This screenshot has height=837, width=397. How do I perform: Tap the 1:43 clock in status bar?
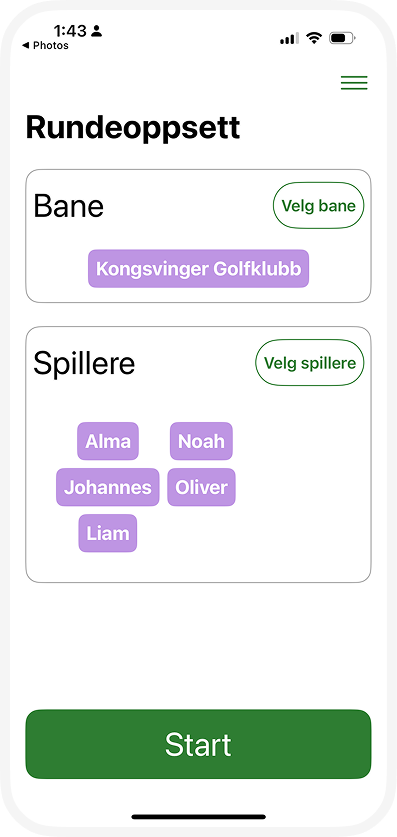tap(70, 31)
